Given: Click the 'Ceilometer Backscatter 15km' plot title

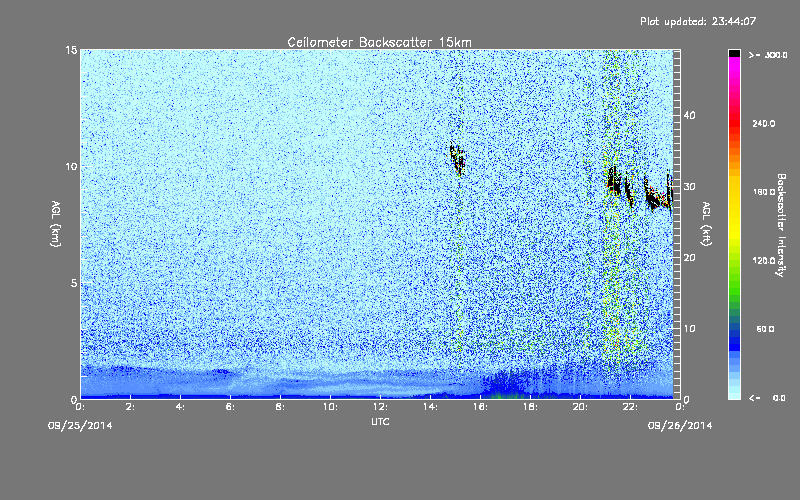Looking at the screenshot, I should 379,42.
